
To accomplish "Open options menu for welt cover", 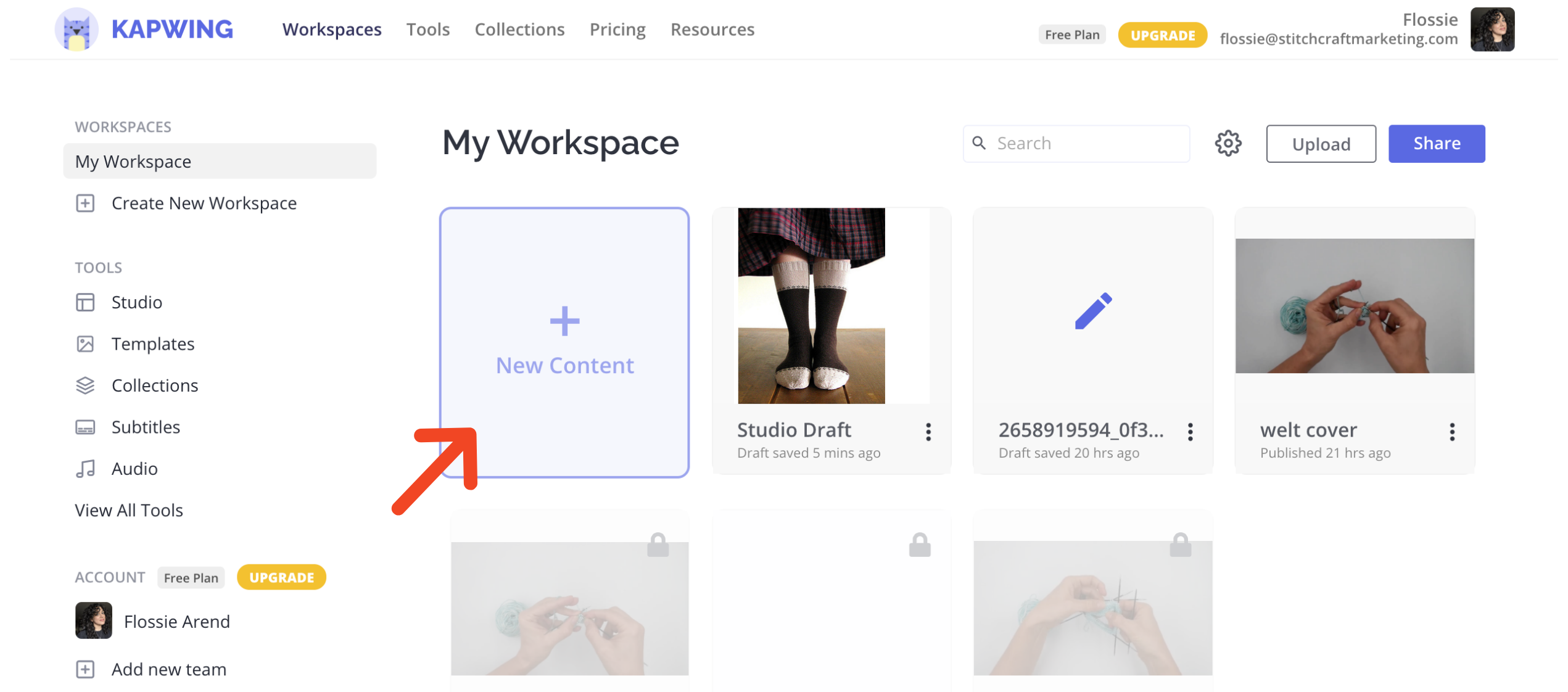I will (1451, 432).
